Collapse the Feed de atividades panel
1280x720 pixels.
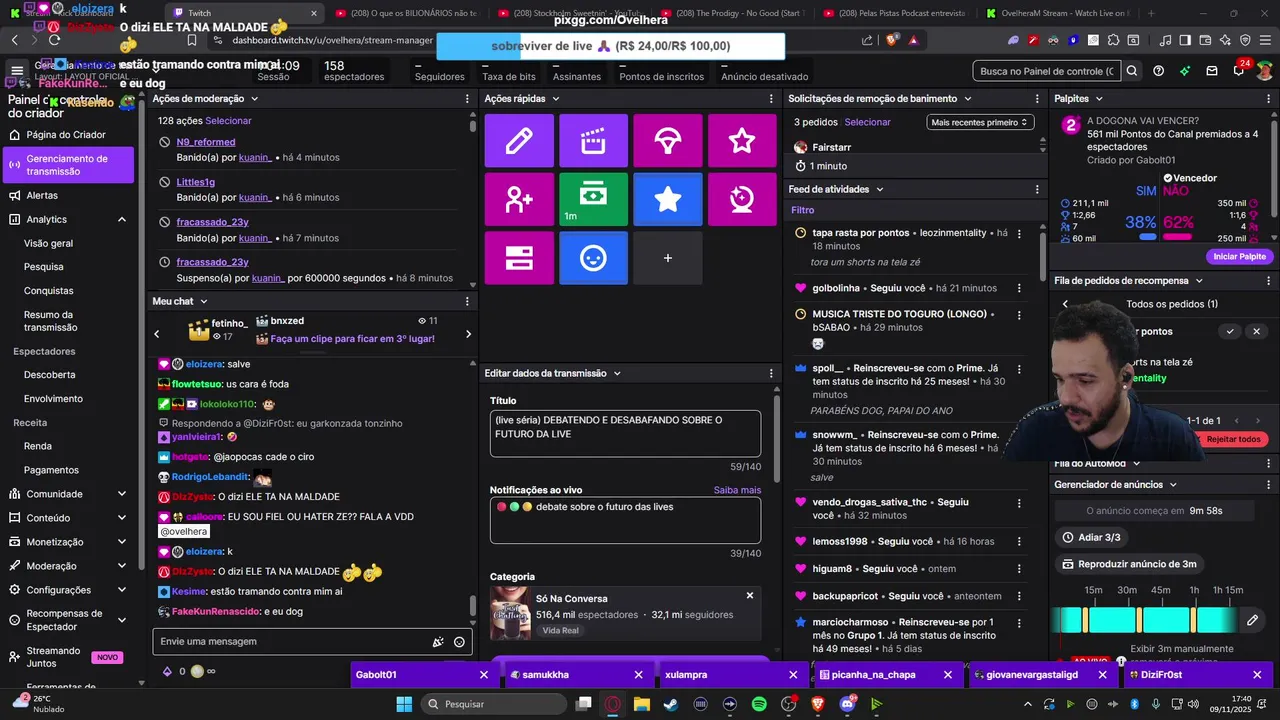pos(880,189)
